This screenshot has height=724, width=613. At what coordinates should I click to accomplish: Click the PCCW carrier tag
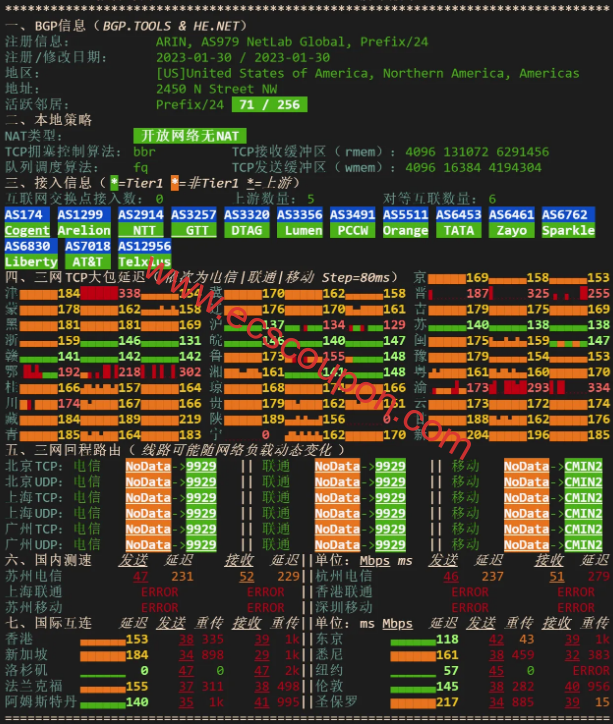pos(353,230)
